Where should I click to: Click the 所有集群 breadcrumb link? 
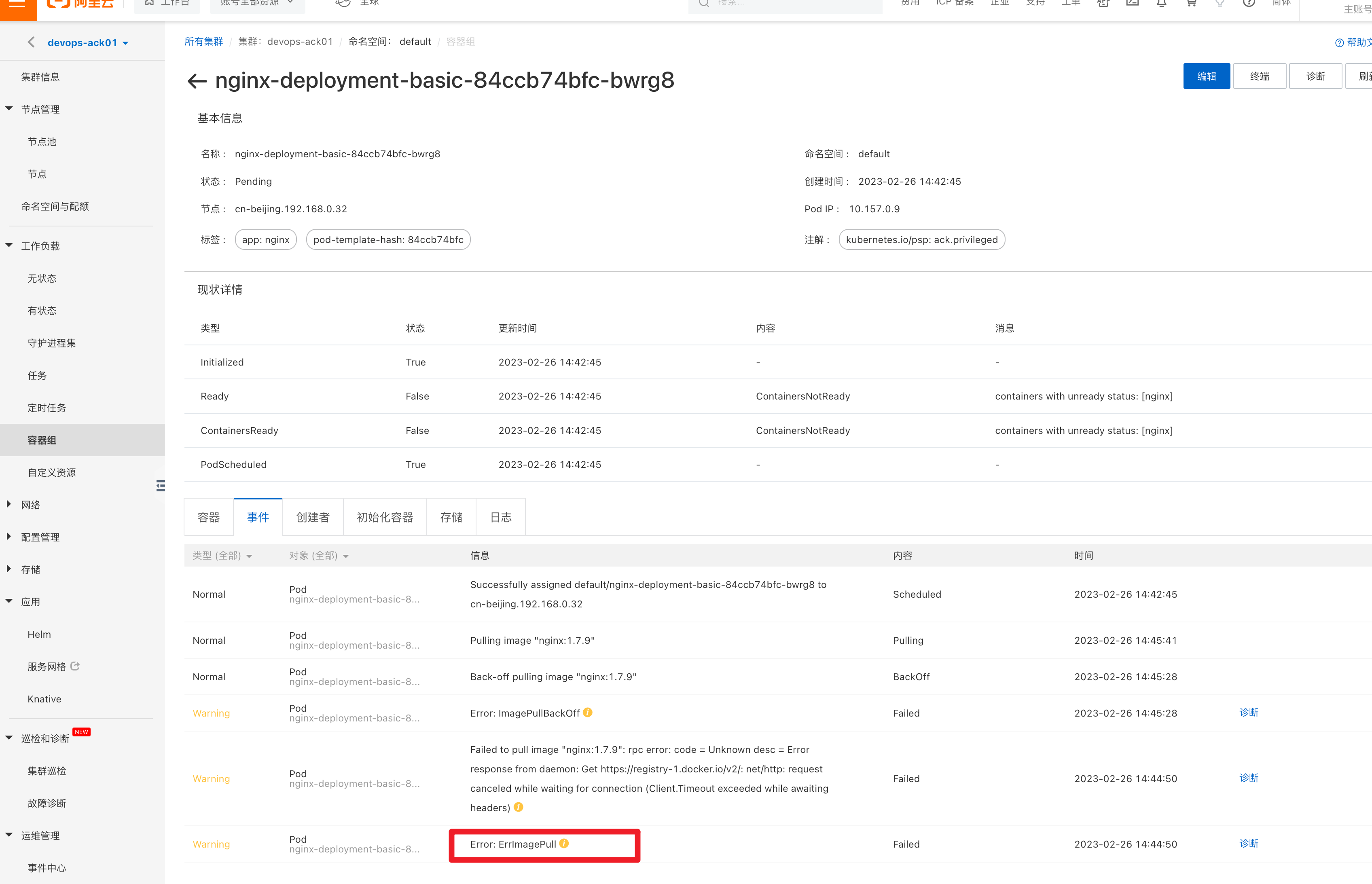pyautogui.click(x=203, y=42)
